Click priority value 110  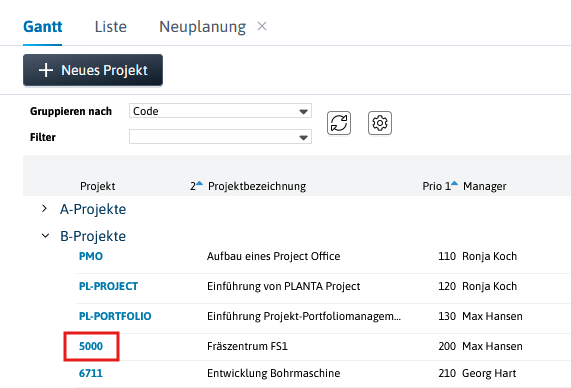pos(447,256)
